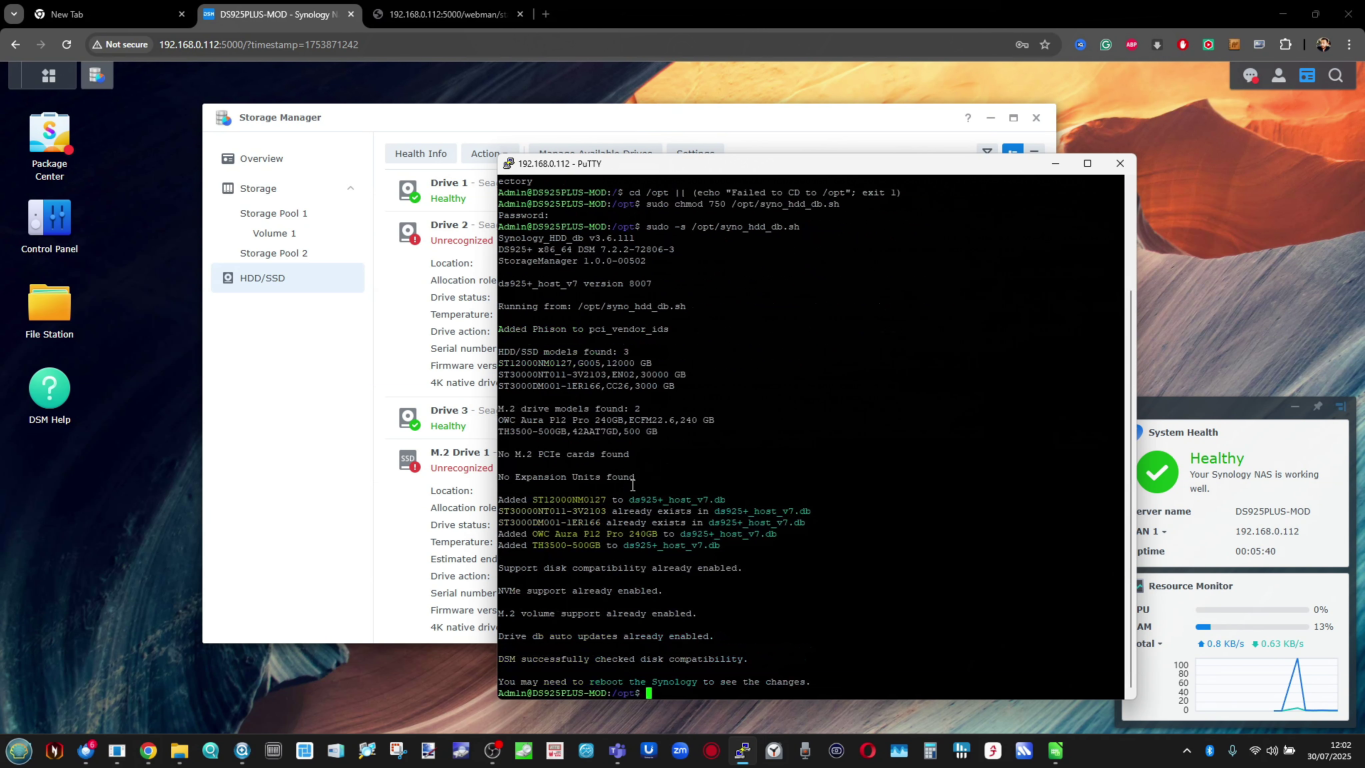The image size is (1365, 768).
Task: Click the PuTTY terminal scrollbar
Action: coord(1131,488)
